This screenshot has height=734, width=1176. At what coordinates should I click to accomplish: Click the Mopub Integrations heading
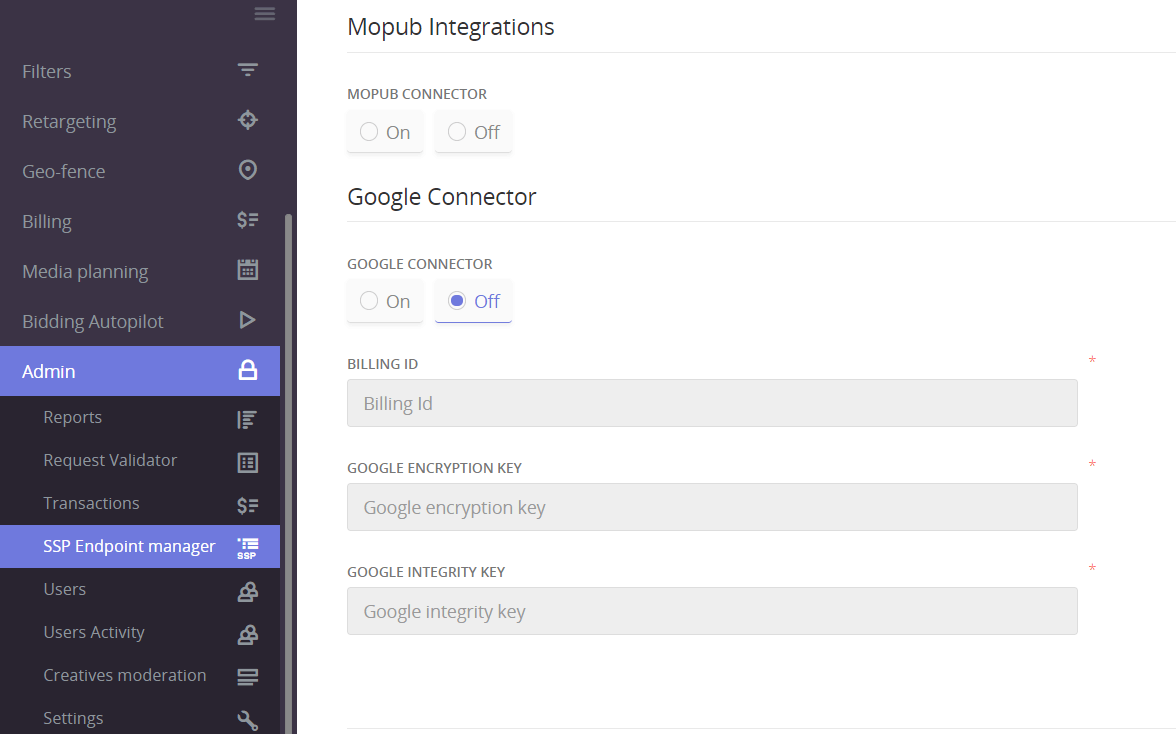click(x=450, y=27)
